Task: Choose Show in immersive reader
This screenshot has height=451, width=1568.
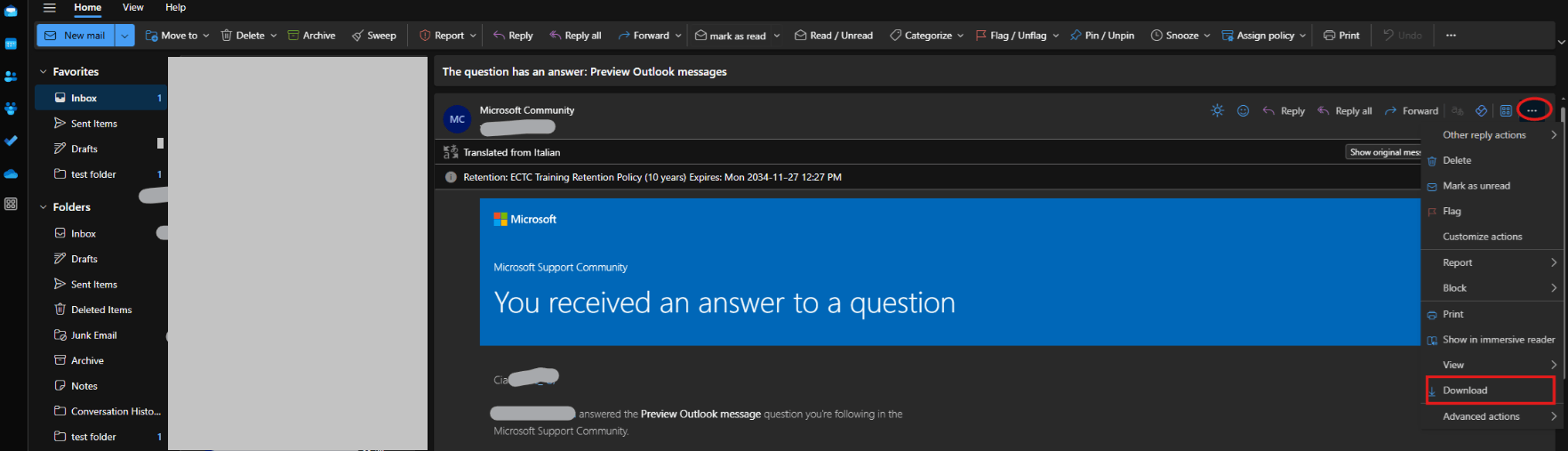Action: pos(1492,340)
